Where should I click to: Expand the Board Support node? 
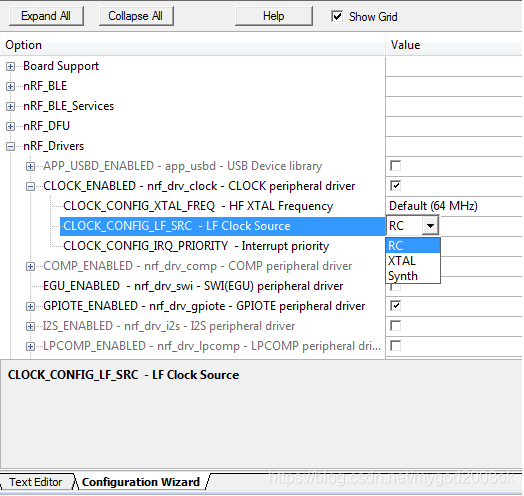point(10,67)
